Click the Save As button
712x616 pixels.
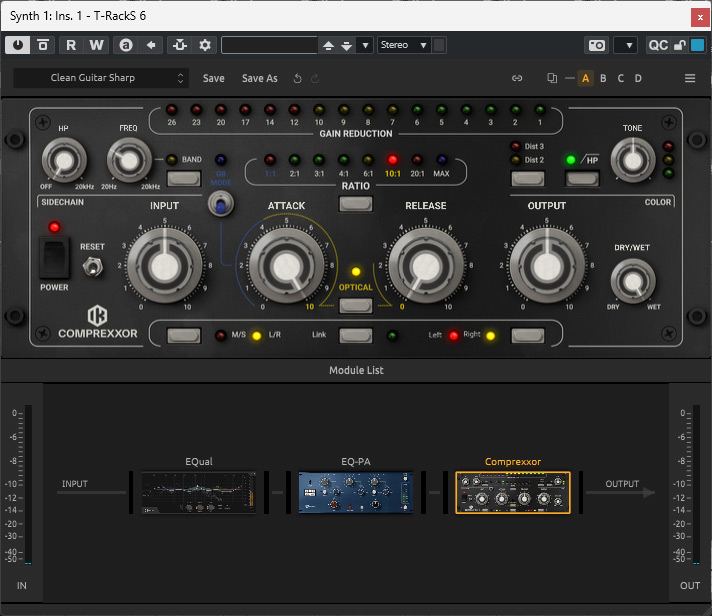pos(259,78)
